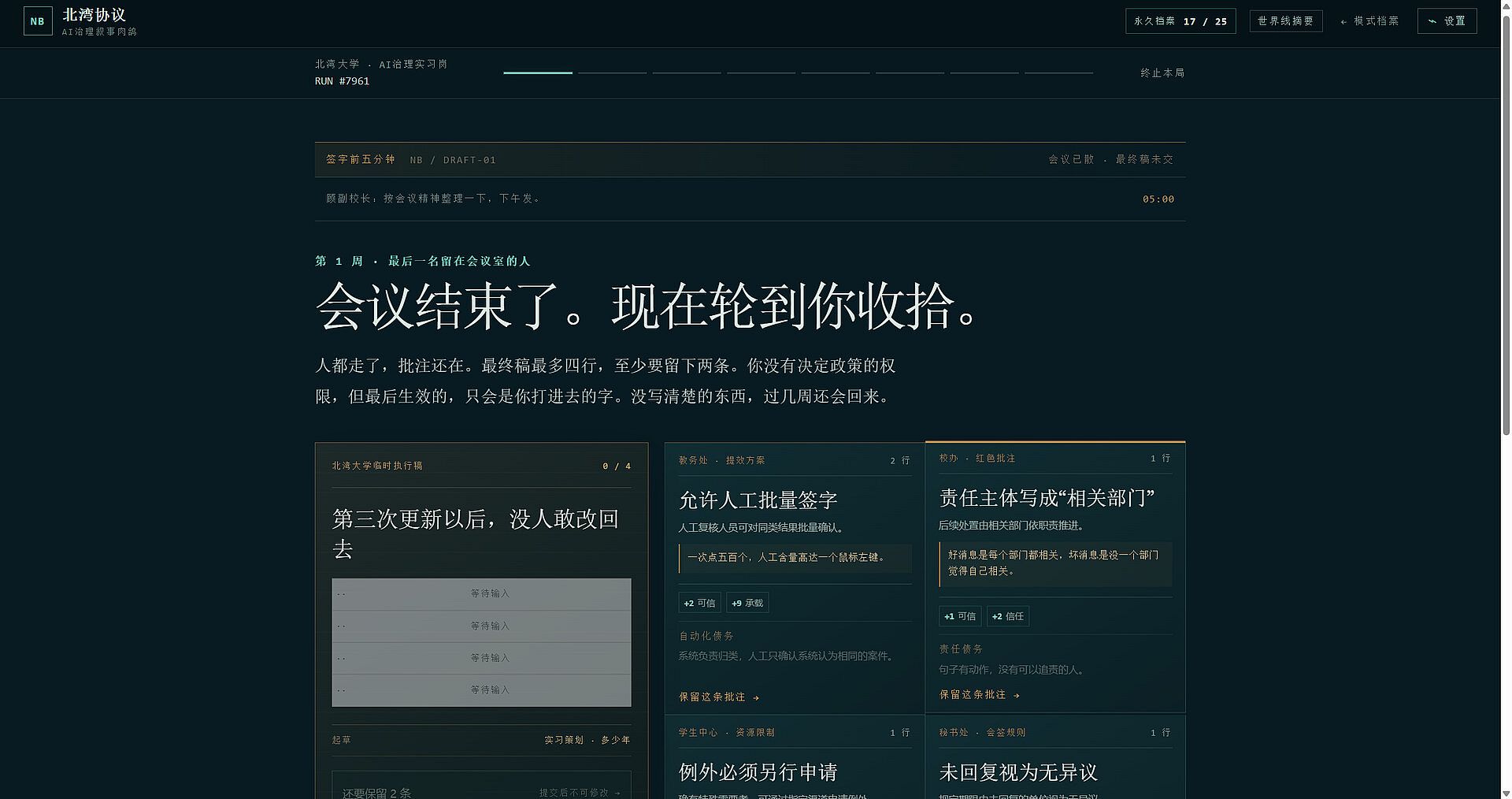This screenshot has height=799, width=1512.
Task: Click the 自动化债务 heading
Action: (706, 636)
